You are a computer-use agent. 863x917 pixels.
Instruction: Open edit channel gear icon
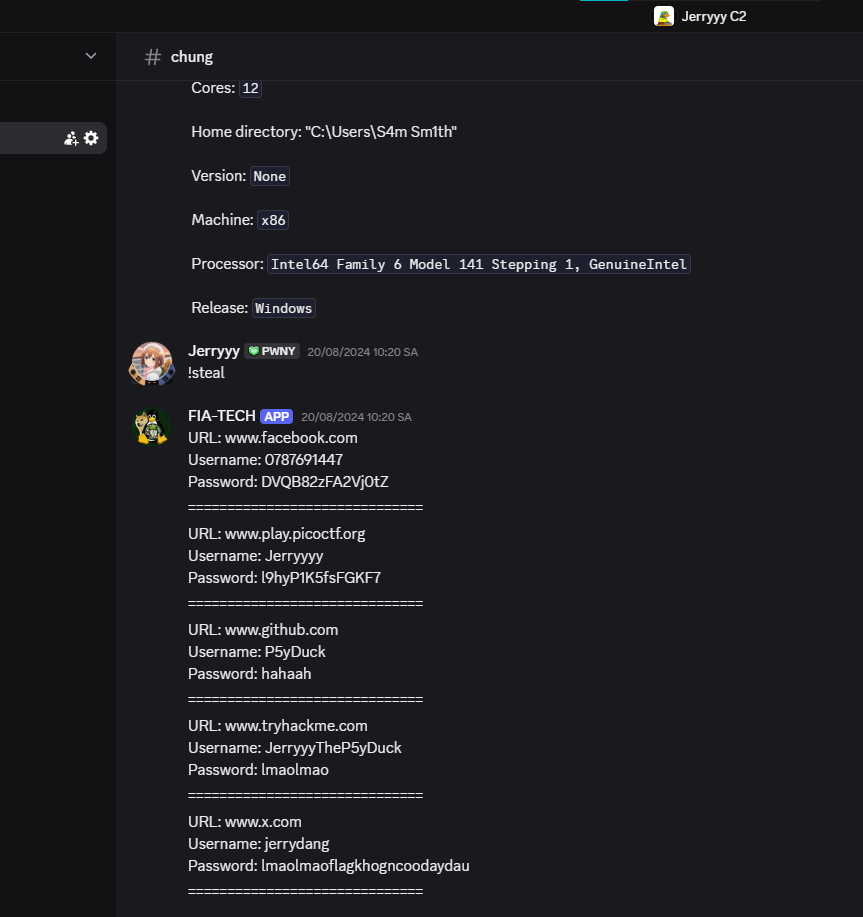pos(91,138)
